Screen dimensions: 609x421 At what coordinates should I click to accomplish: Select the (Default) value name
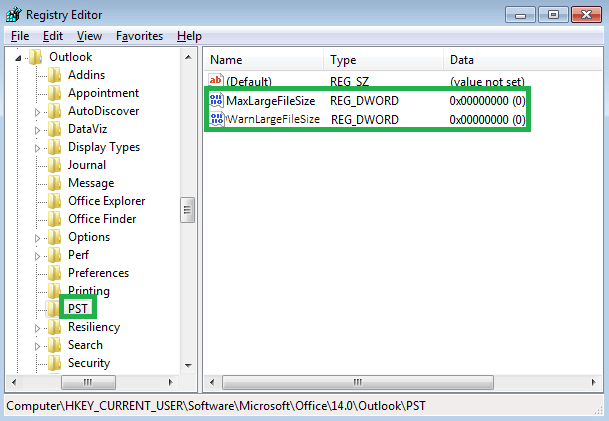click(249, 82)
